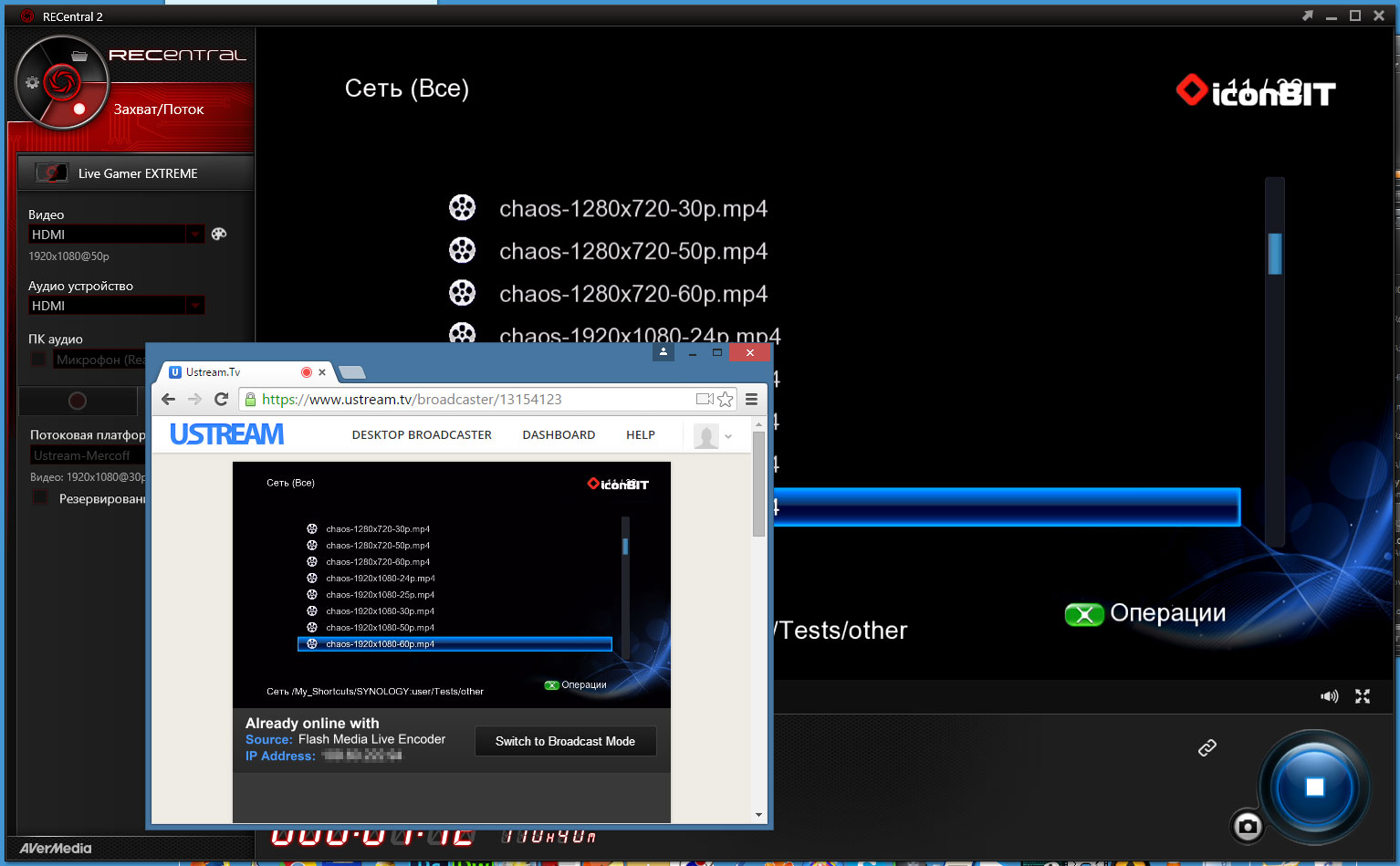
Task: Mute volume with RECentral speaker icon
Action: pos(1330,696)
